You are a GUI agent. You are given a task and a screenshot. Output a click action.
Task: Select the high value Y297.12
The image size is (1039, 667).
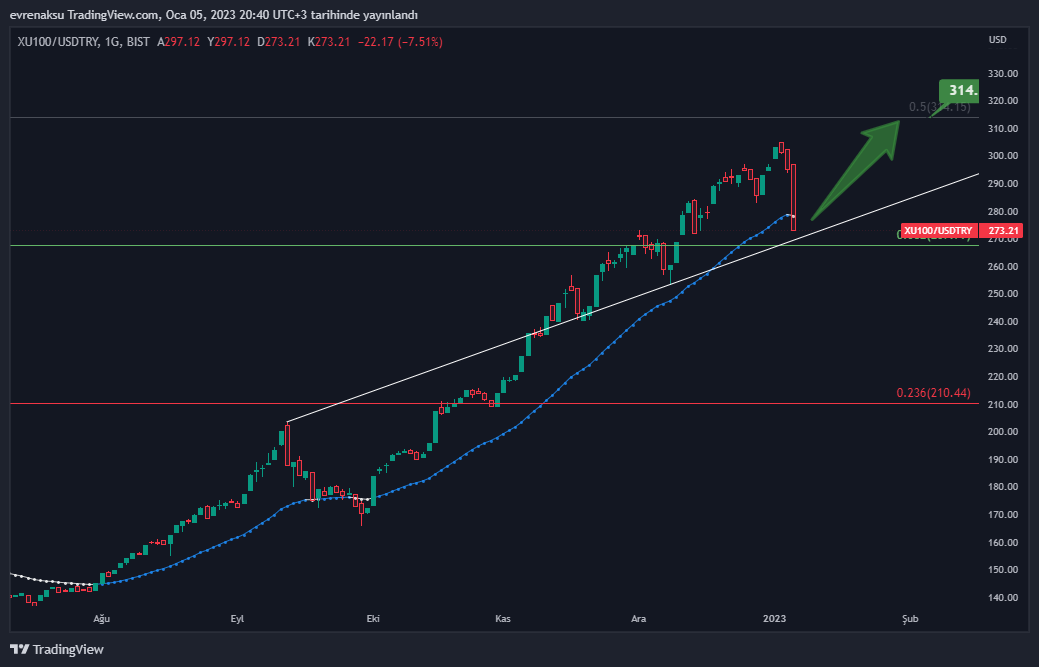[x=229, y=42]
